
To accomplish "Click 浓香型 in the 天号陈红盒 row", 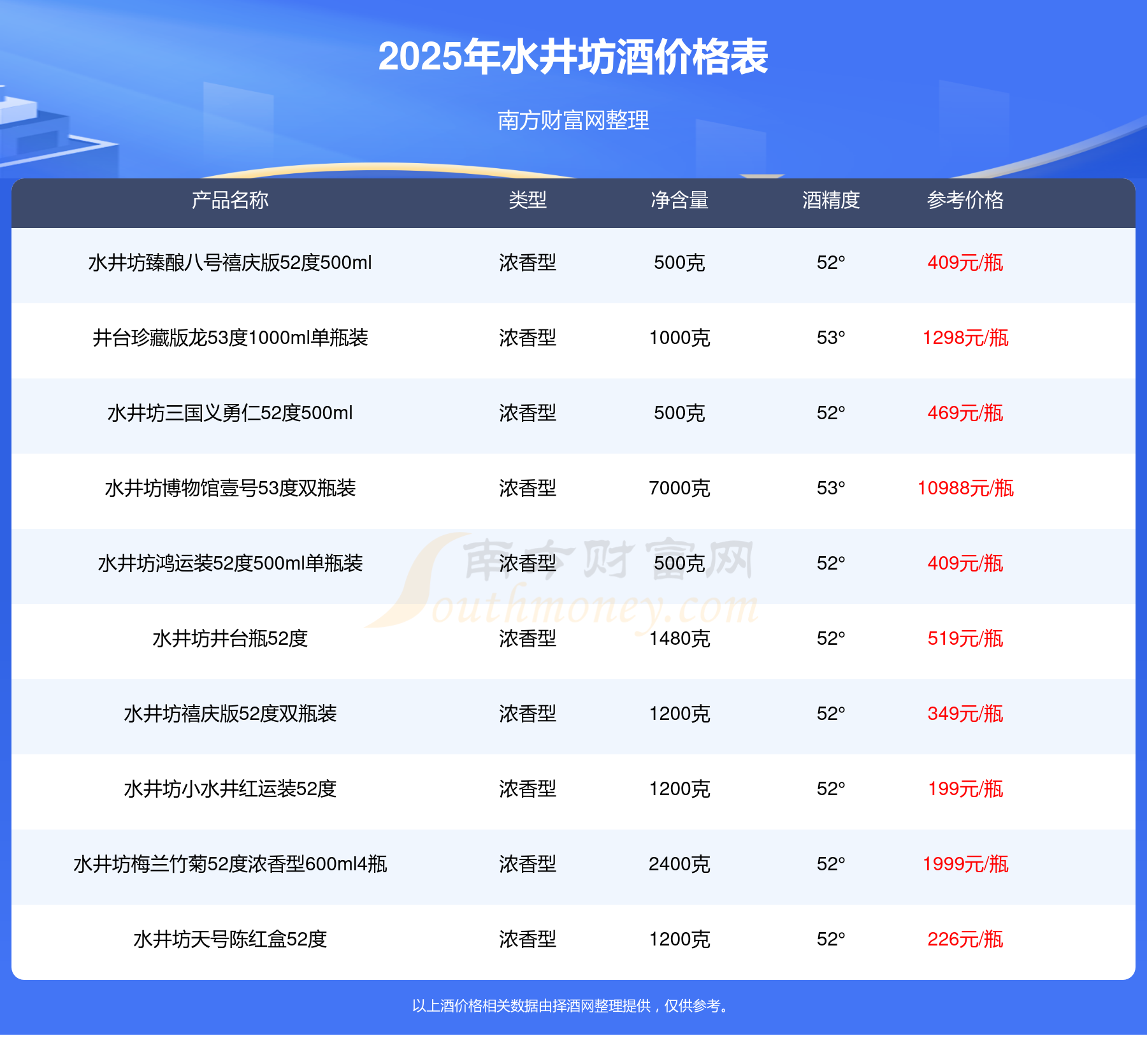I will coord(528,939).
